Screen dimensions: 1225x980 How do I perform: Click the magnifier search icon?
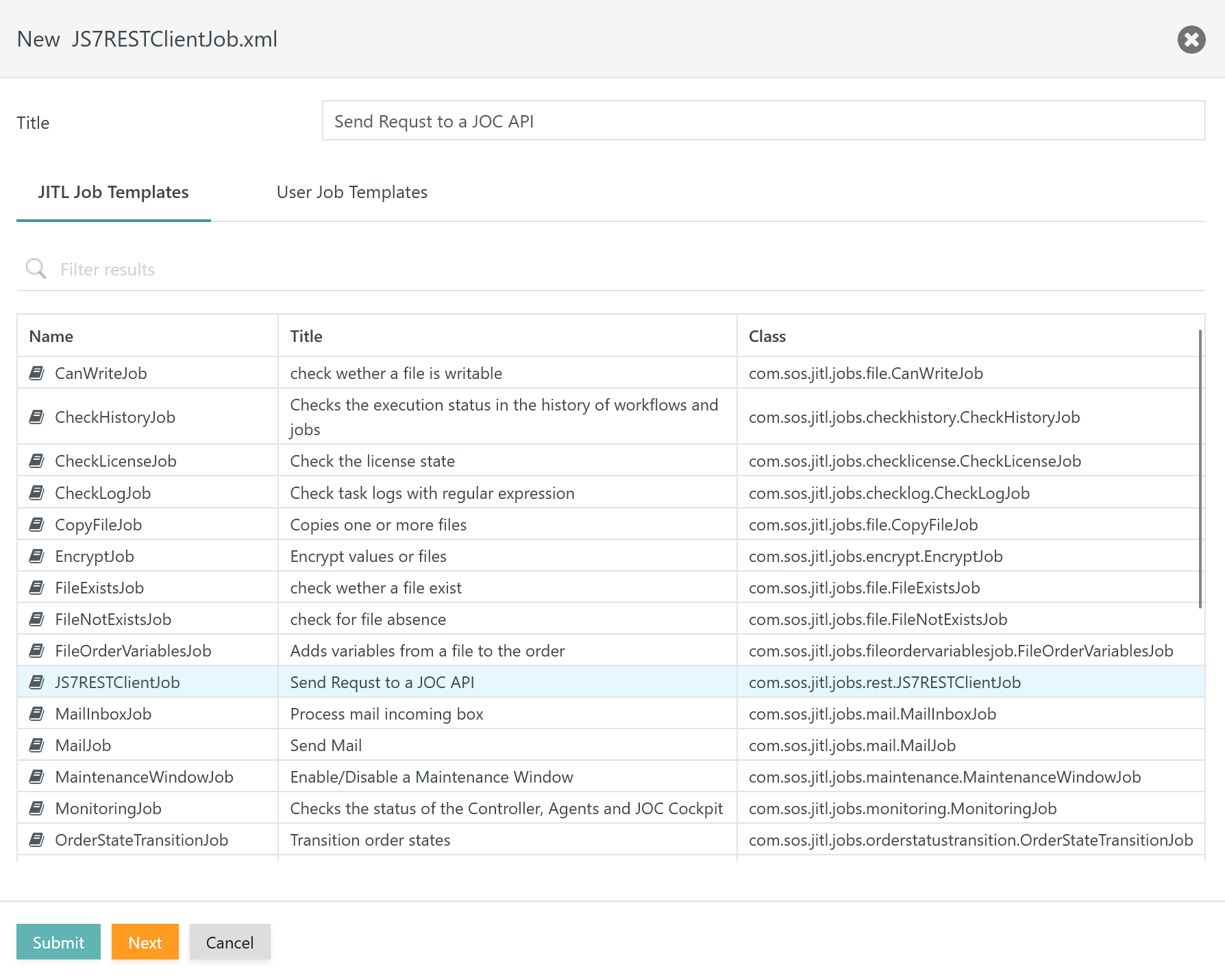pyautogui.click(x=36, y=269)
